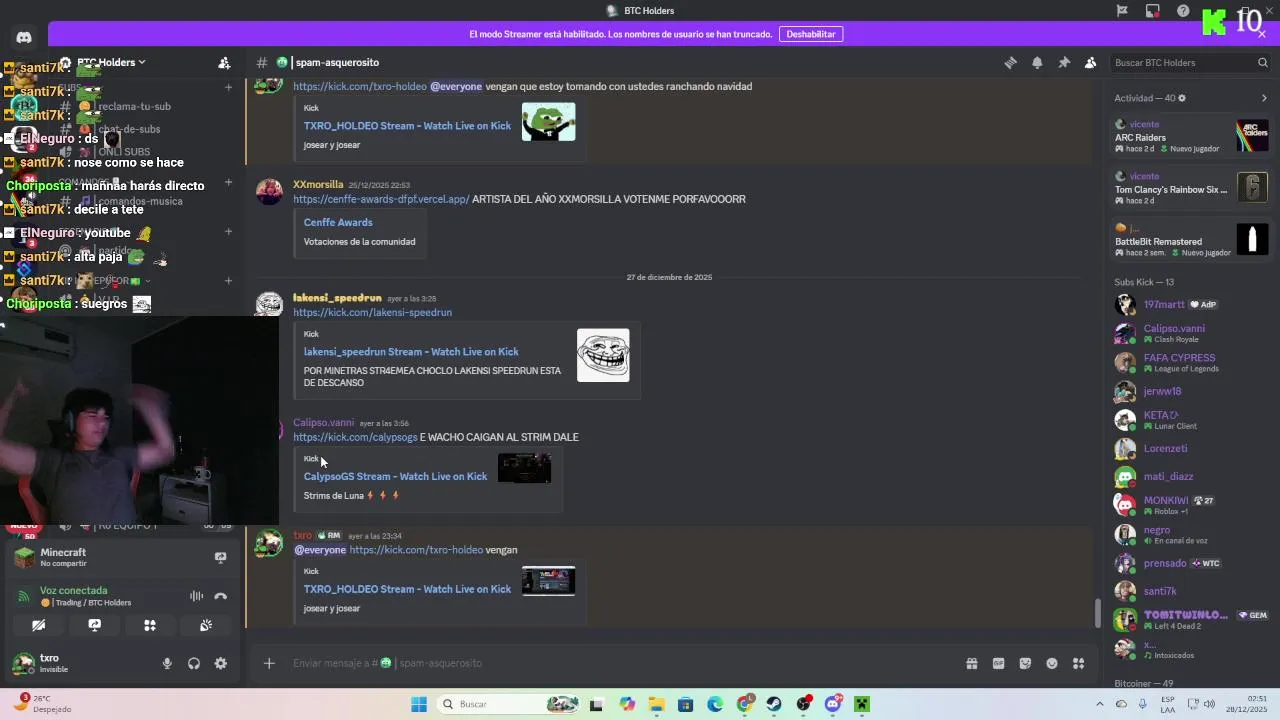The image size is (1280, 720).
Task: Open the activities launcher in voice panel
Action: tap(150, 625)
